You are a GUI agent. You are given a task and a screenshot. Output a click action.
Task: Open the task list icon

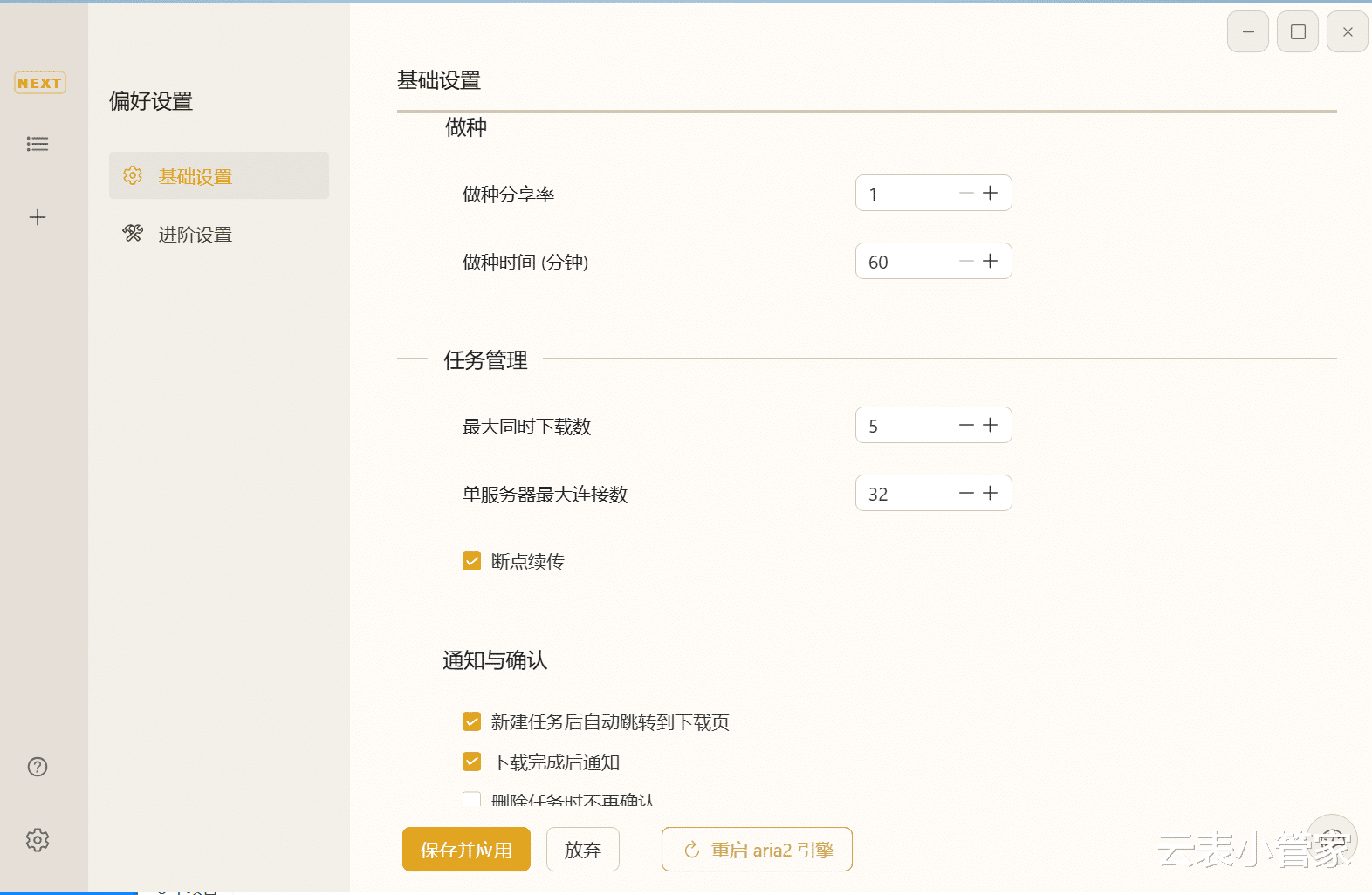point(38,144)
